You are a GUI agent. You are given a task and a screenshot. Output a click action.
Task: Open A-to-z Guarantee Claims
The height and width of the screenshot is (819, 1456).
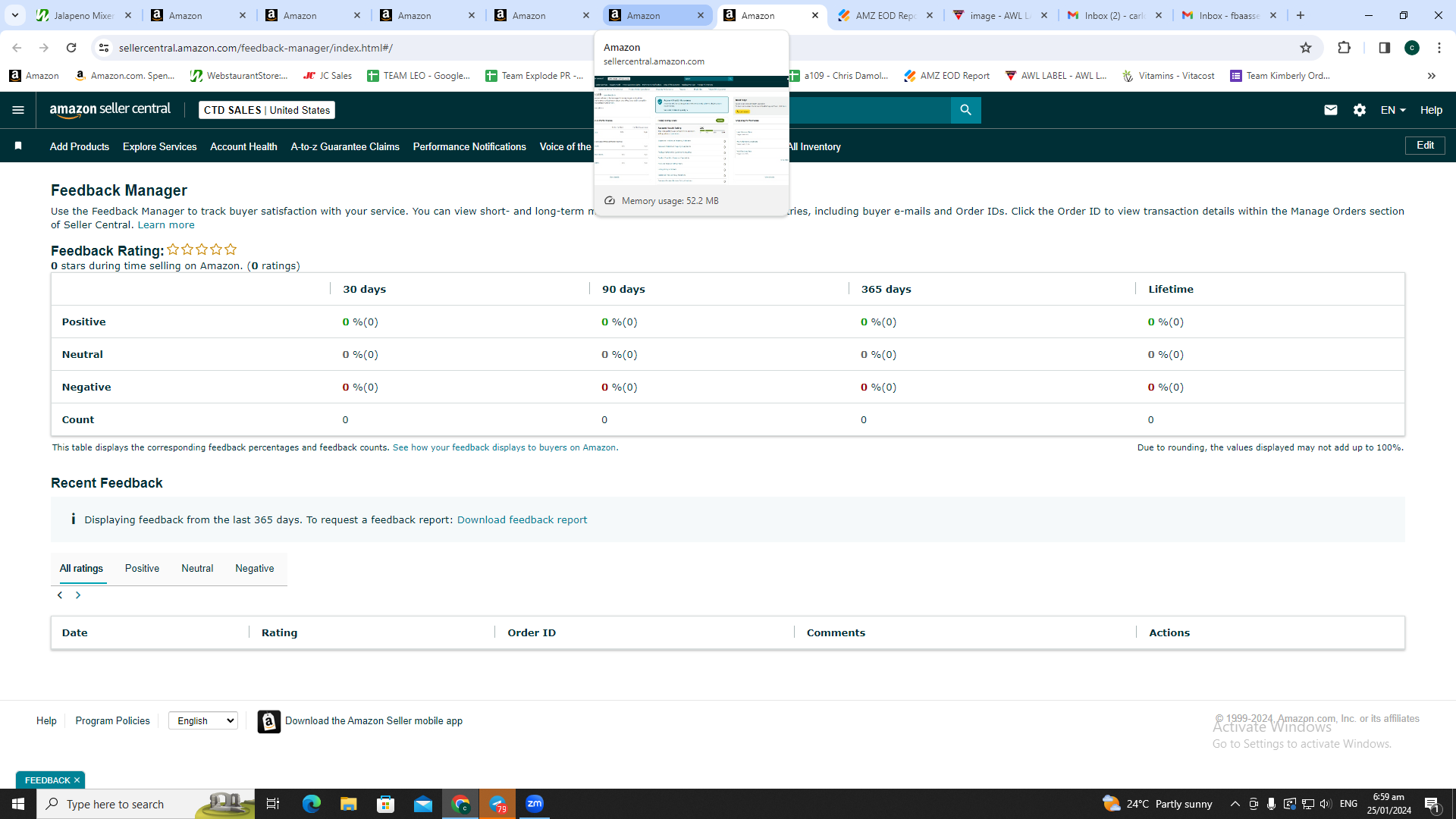coord(345,146)
